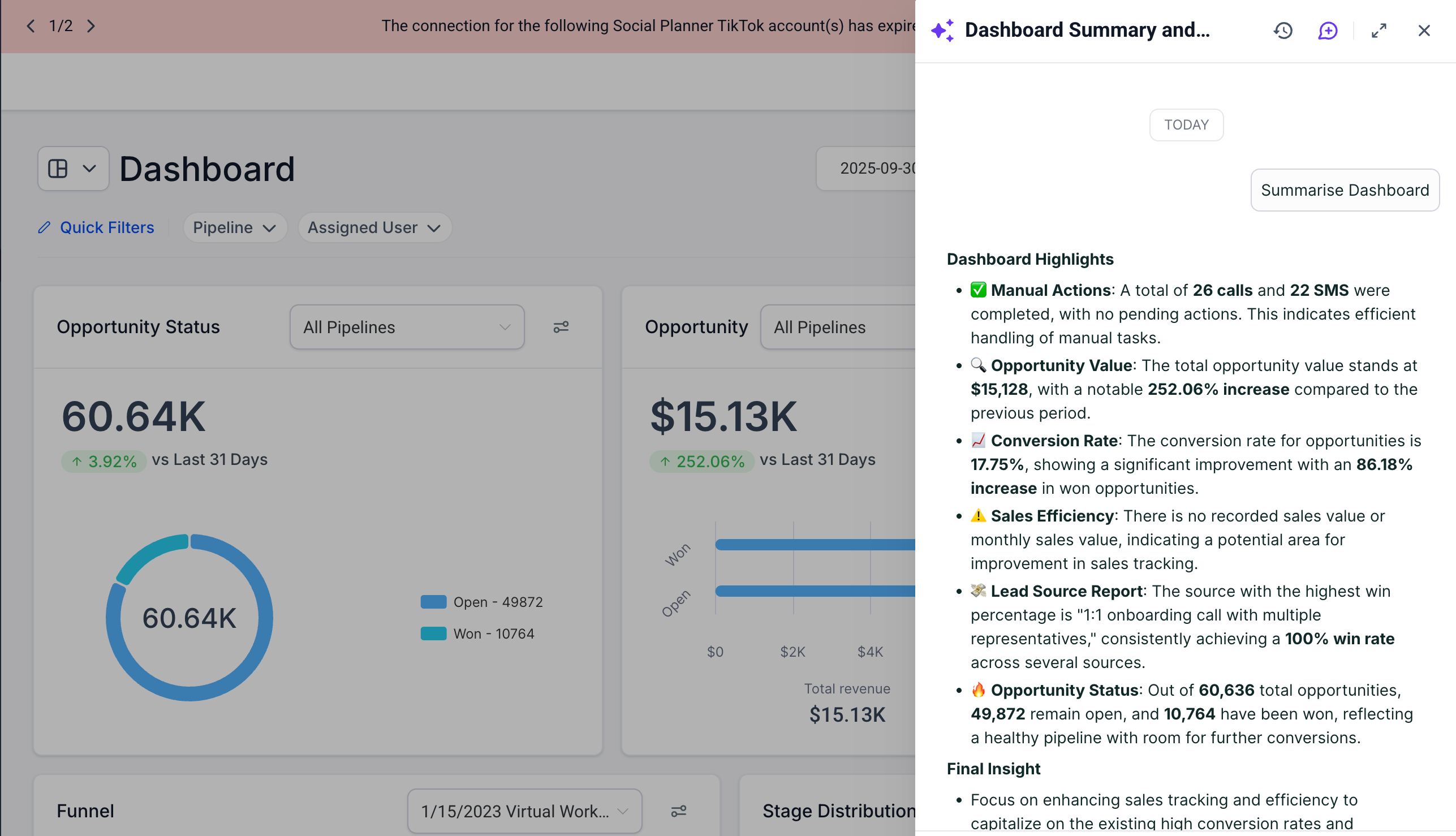Click the AI sparkle icon beside the panel title
Image resolution: width=1456 pixels, height=836 pixels.
[942, 29]
